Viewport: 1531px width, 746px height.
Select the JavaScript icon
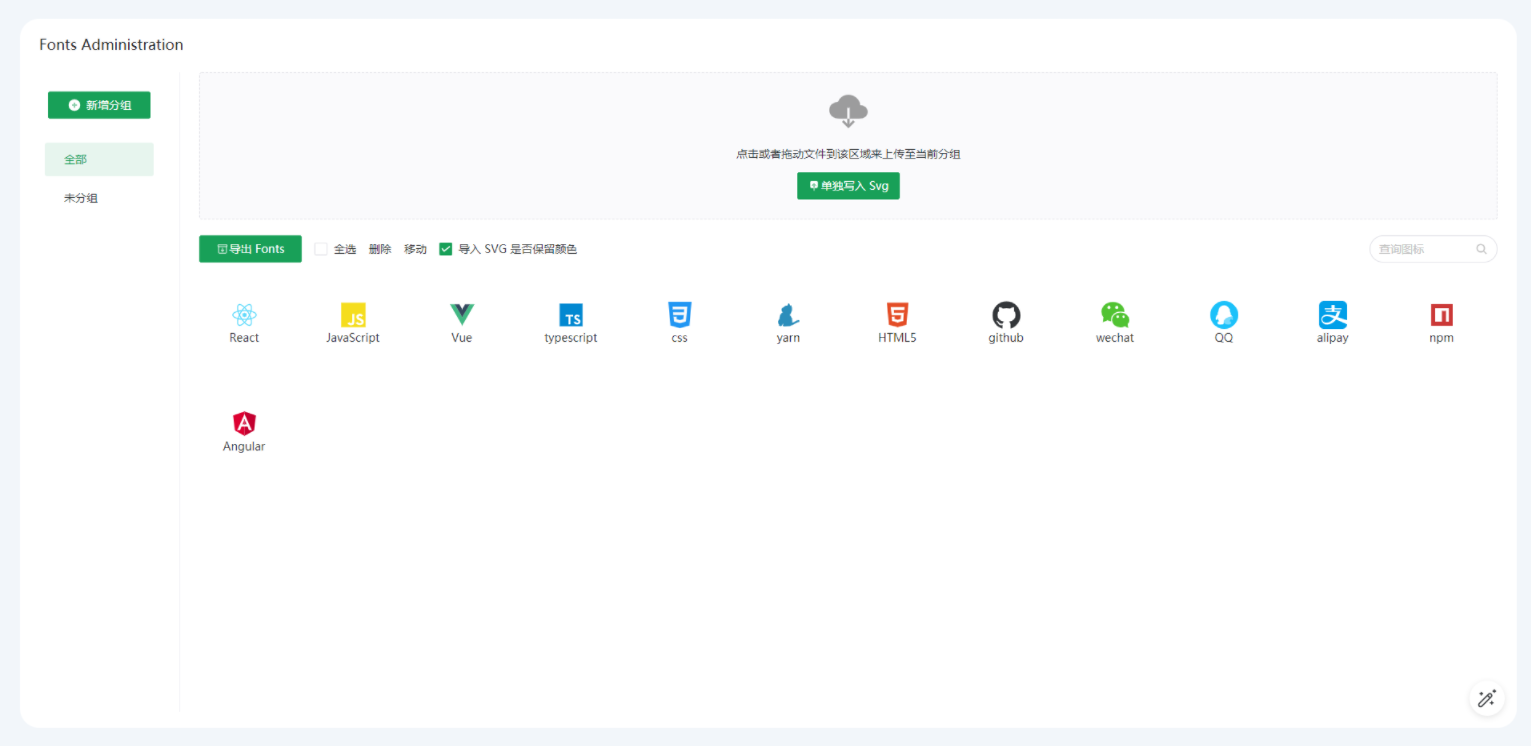353,315
